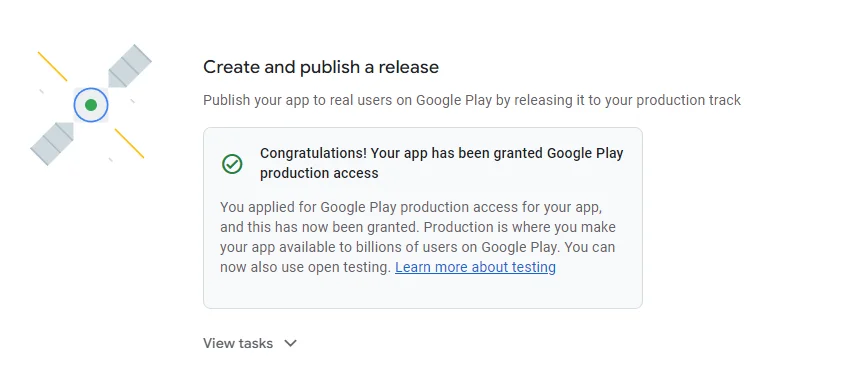Viewport: 860px width, 380px height.
Task: Click empty space at bottom of notice card
Action: click(422, 292)
